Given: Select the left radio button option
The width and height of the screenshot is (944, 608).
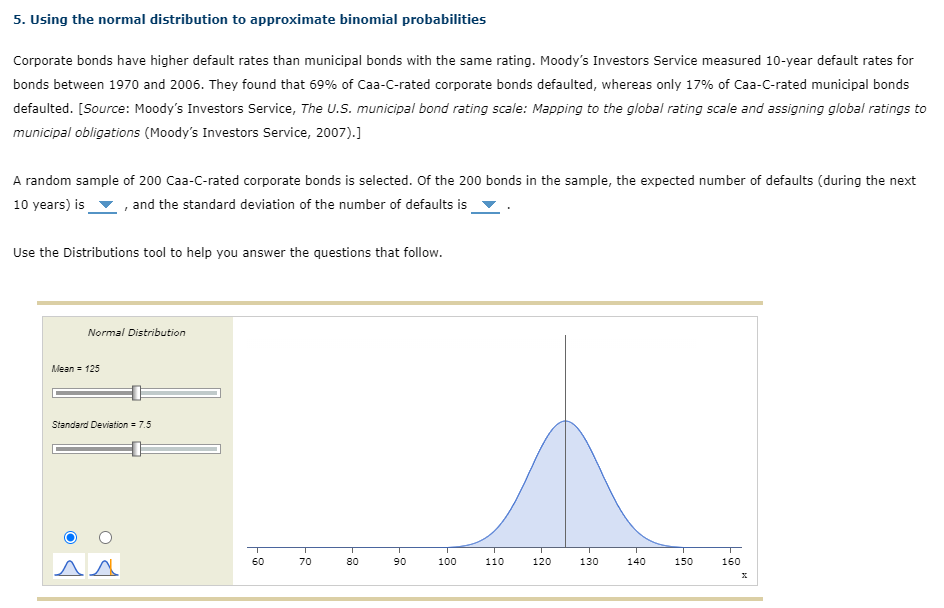Looking at the screenshot, I should click(x=70, y=537).
